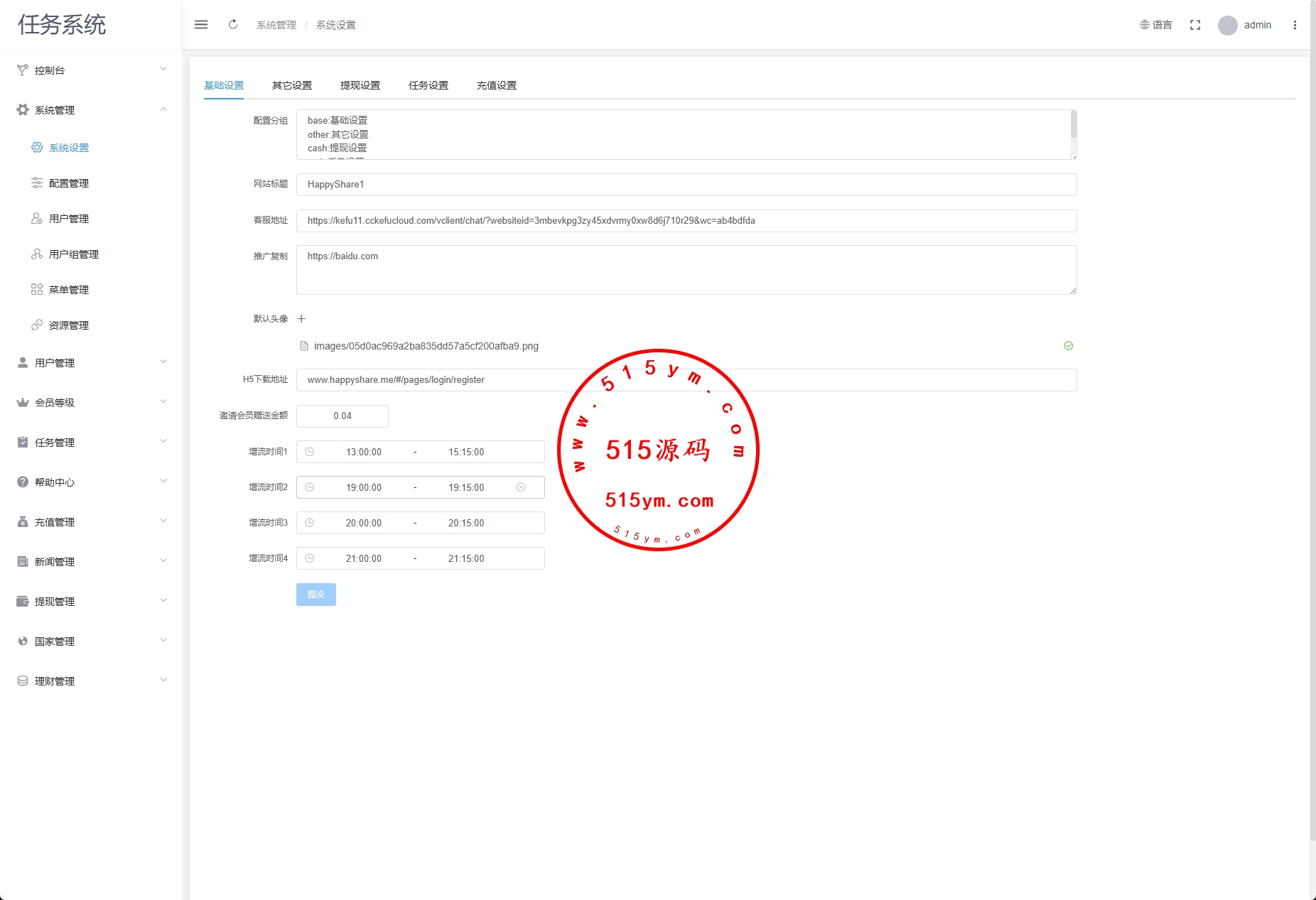
Task: Click the refresh page icon
Action: (x=233, y=25)
